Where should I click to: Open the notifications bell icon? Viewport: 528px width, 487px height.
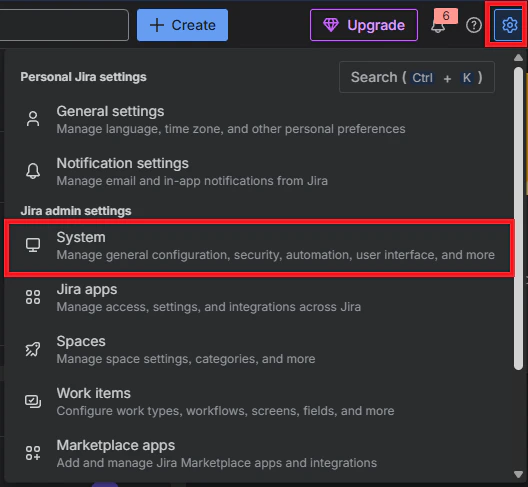point(438,26)
